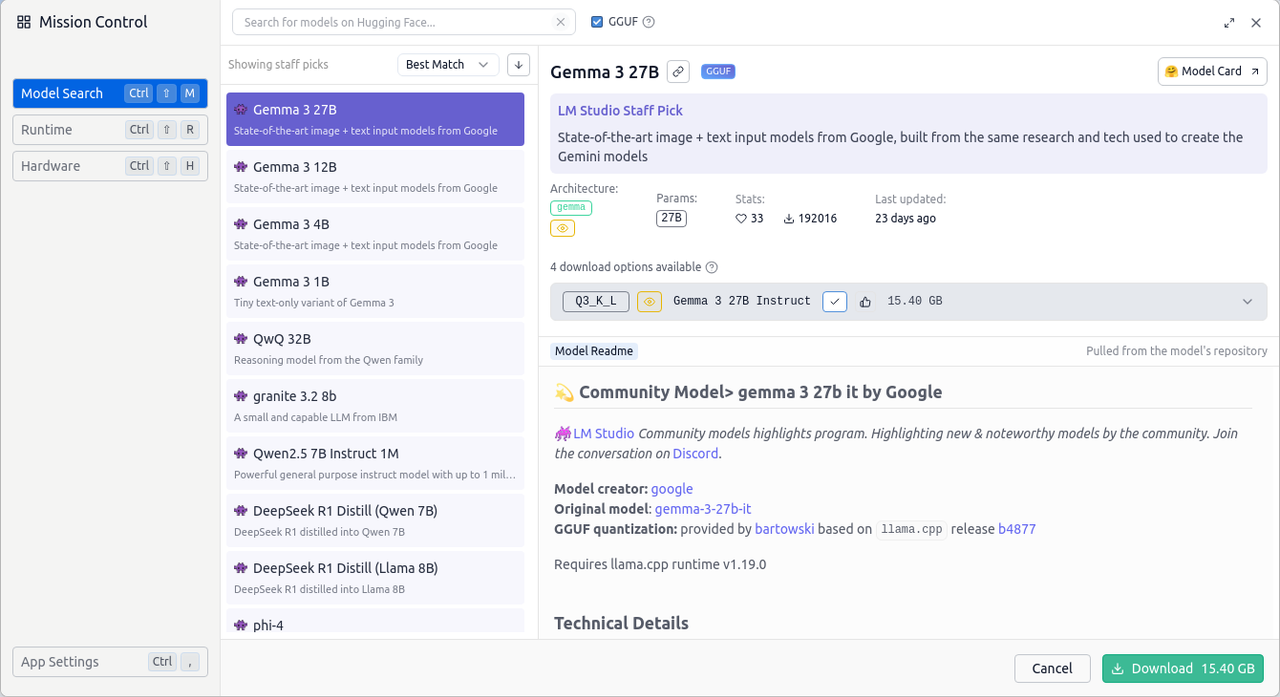1280x697 pixels.
Task: Focus the Hugging Face model search box
Action: click(395, 22)
